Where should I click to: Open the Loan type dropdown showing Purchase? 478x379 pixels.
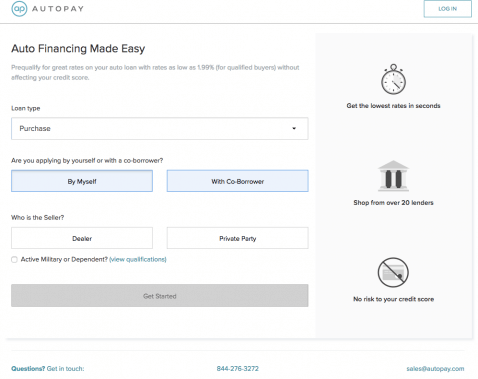160,128
